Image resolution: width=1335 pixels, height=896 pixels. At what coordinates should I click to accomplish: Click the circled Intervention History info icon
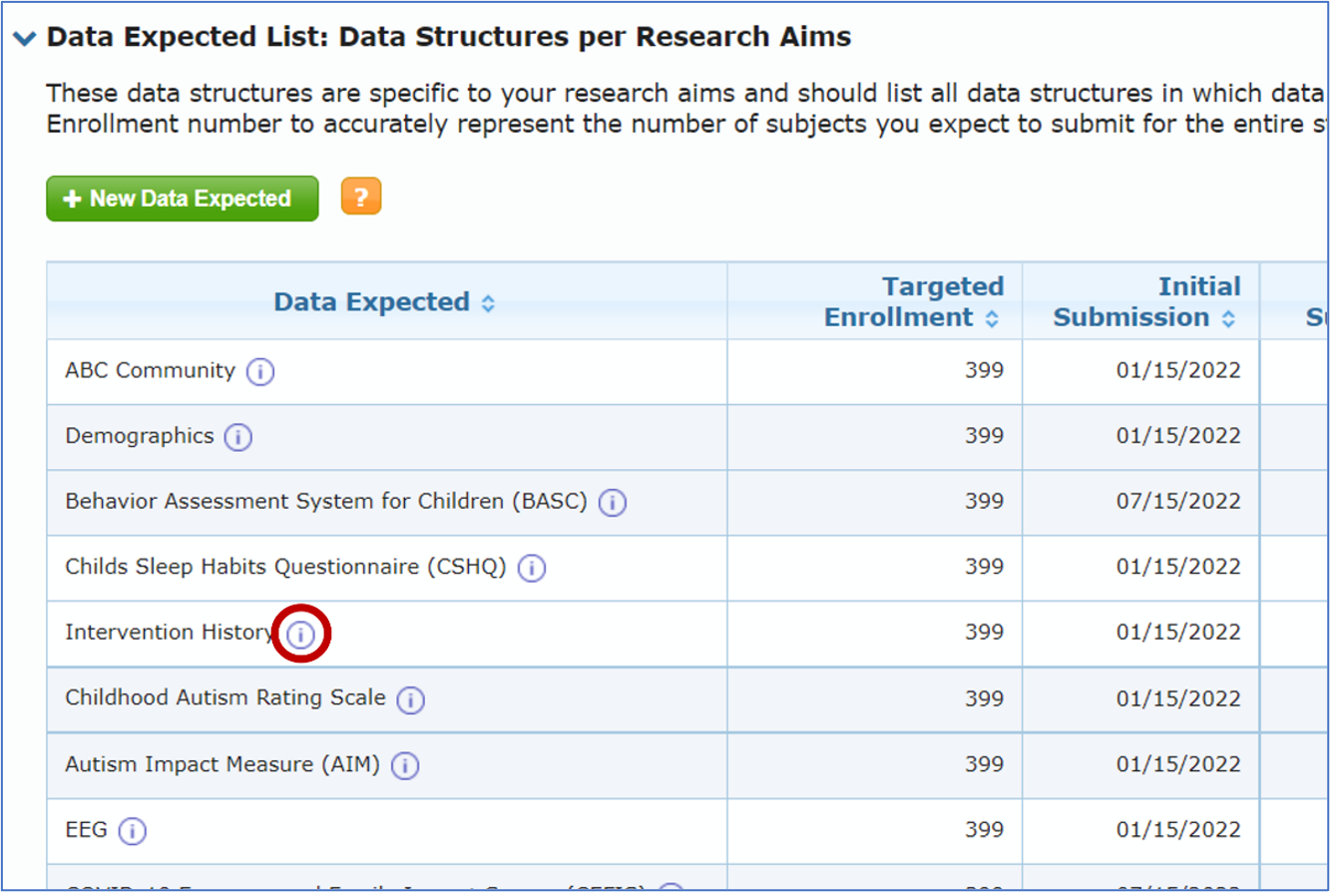click(x=300, y=634)
